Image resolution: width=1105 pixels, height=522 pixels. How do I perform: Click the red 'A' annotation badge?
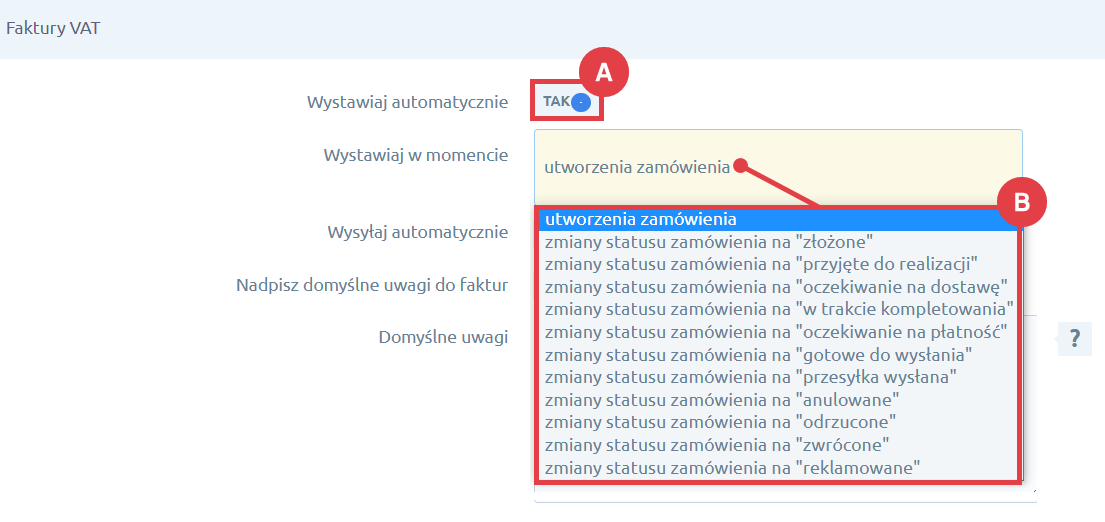point(603,72)
